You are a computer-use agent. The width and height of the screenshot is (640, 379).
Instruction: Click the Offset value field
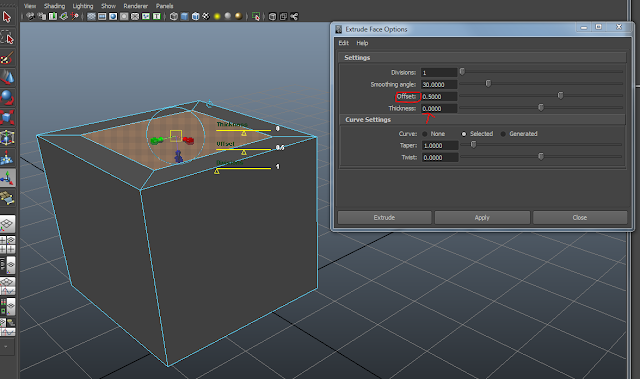[439, 96]
